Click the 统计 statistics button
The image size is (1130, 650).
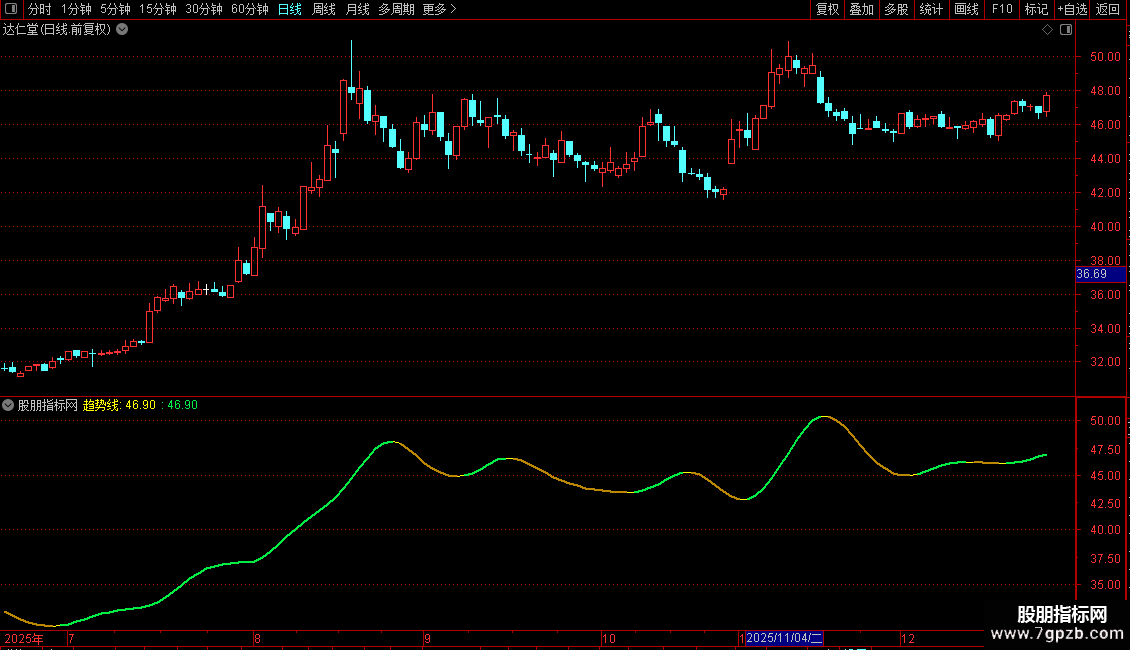(931, 9)
